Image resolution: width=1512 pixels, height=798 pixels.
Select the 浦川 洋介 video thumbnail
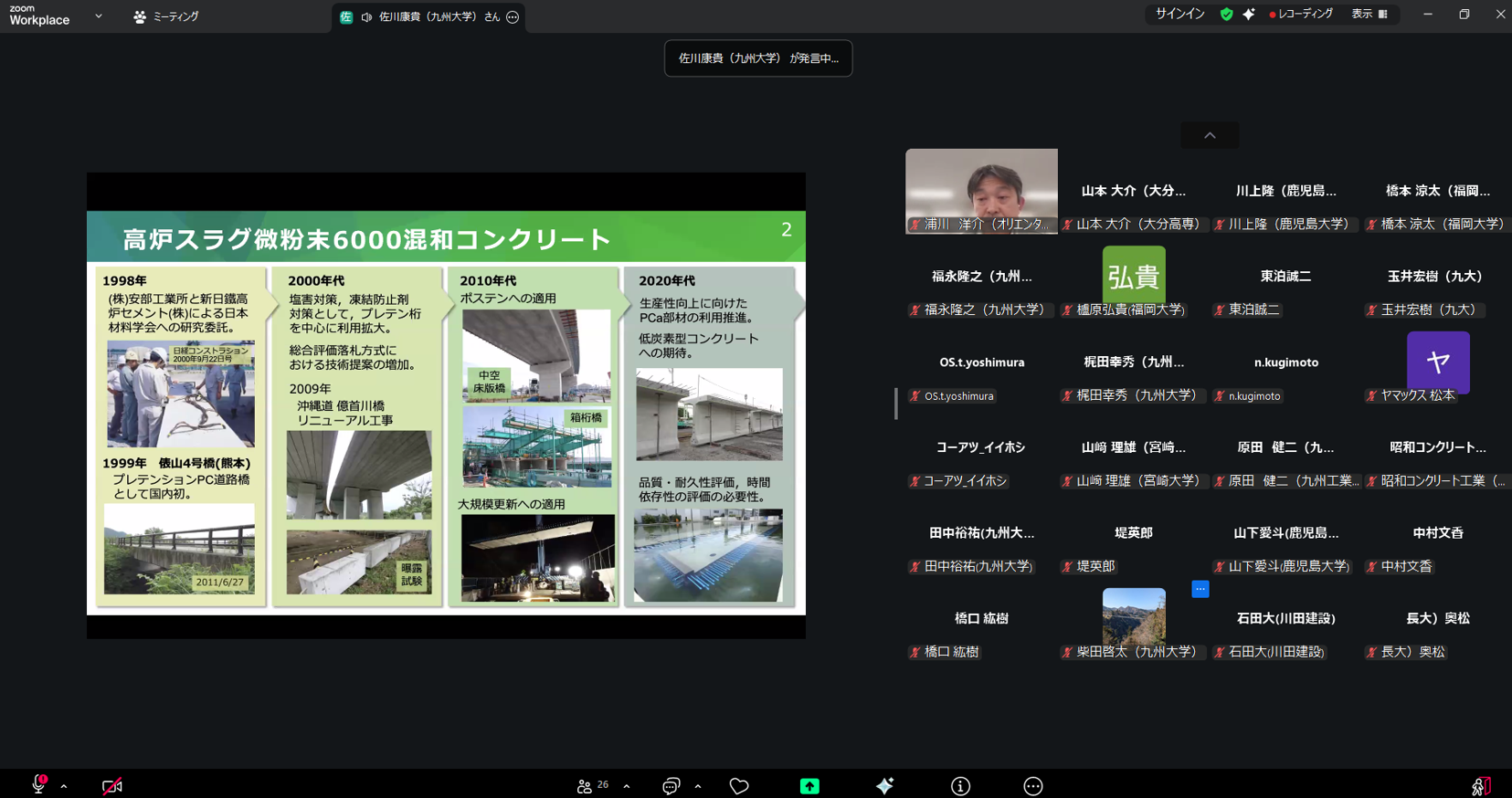[x=981, y=191]
